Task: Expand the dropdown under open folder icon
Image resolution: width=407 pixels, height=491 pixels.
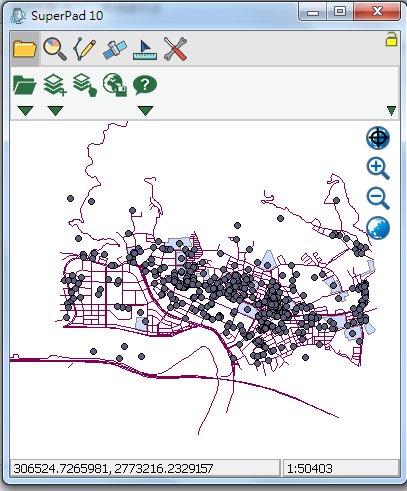Action: coord(26,110)
